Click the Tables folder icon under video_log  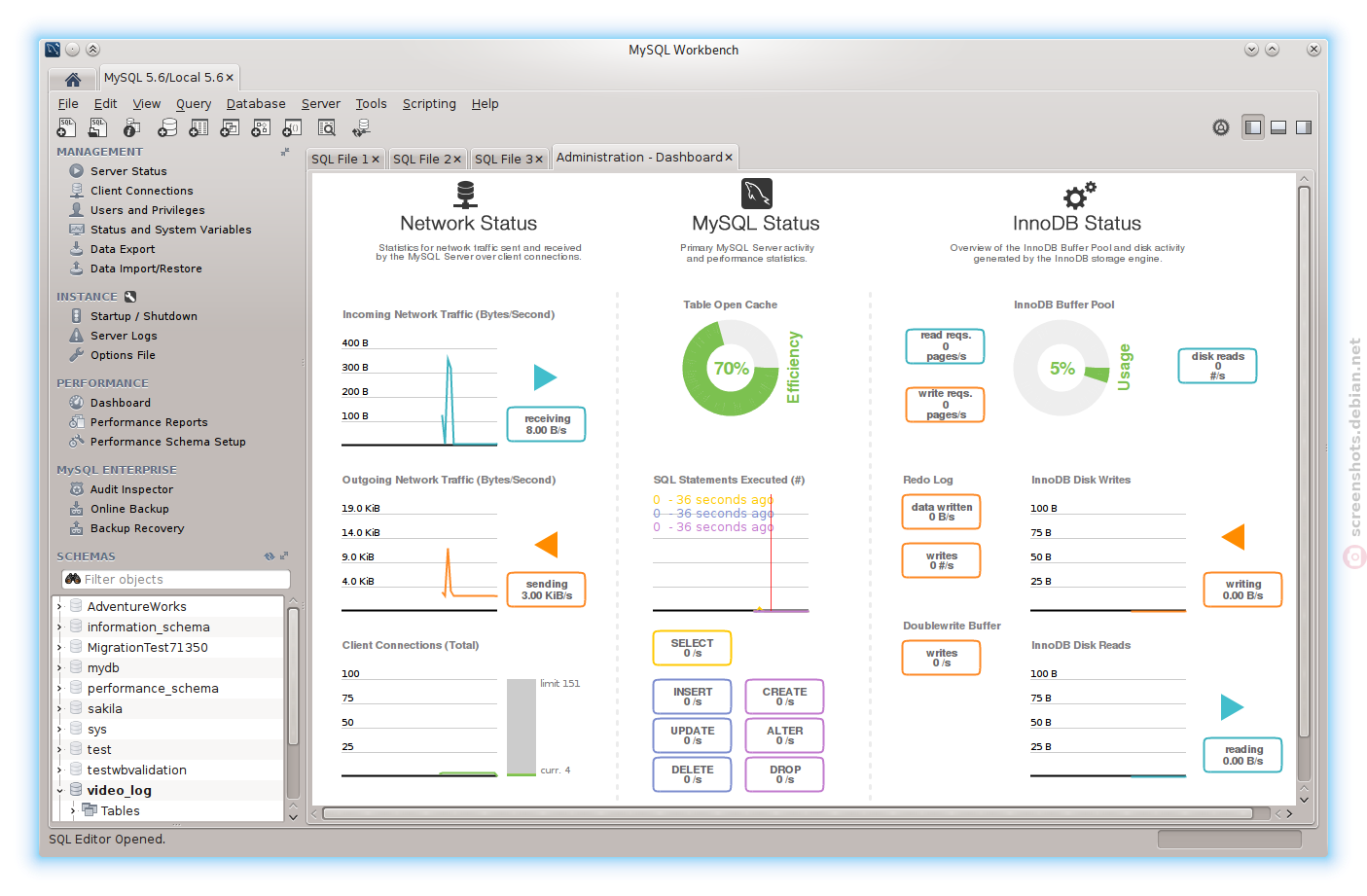[90, 810]
